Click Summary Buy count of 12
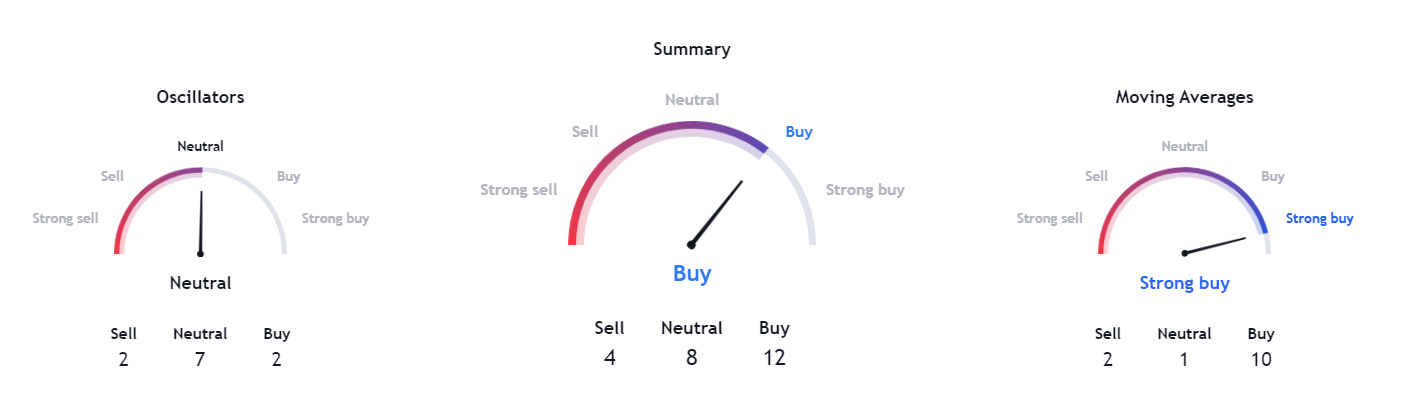The image size is (1420, 406). point(774,357)
